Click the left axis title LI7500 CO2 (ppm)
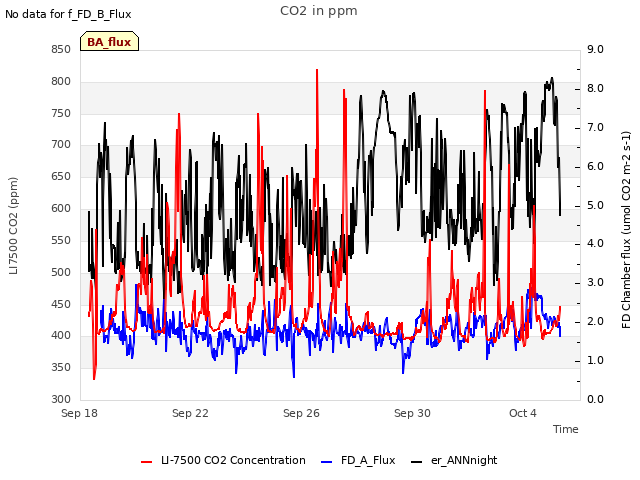 [13, 226]
